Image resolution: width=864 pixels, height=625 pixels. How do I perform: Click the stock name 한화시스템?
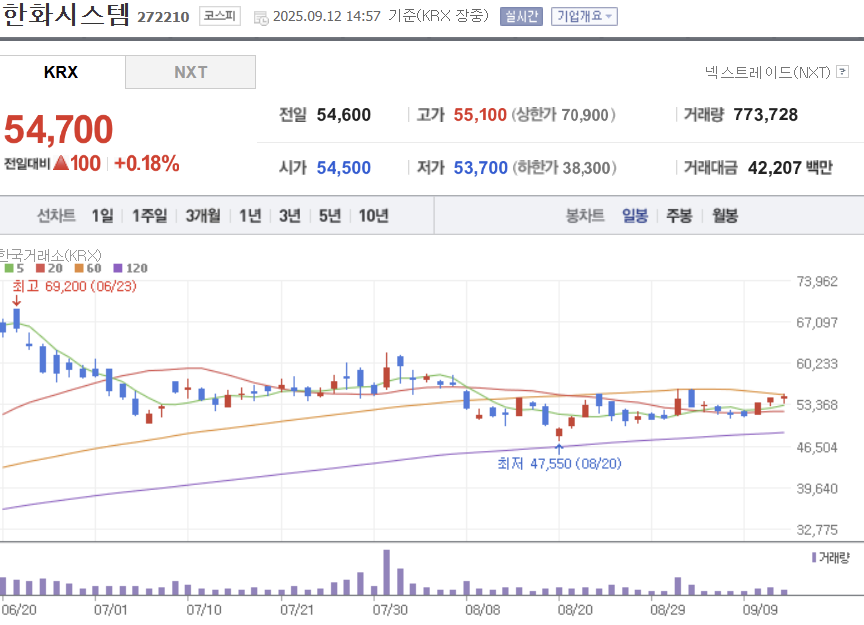[x=66, y=14]
